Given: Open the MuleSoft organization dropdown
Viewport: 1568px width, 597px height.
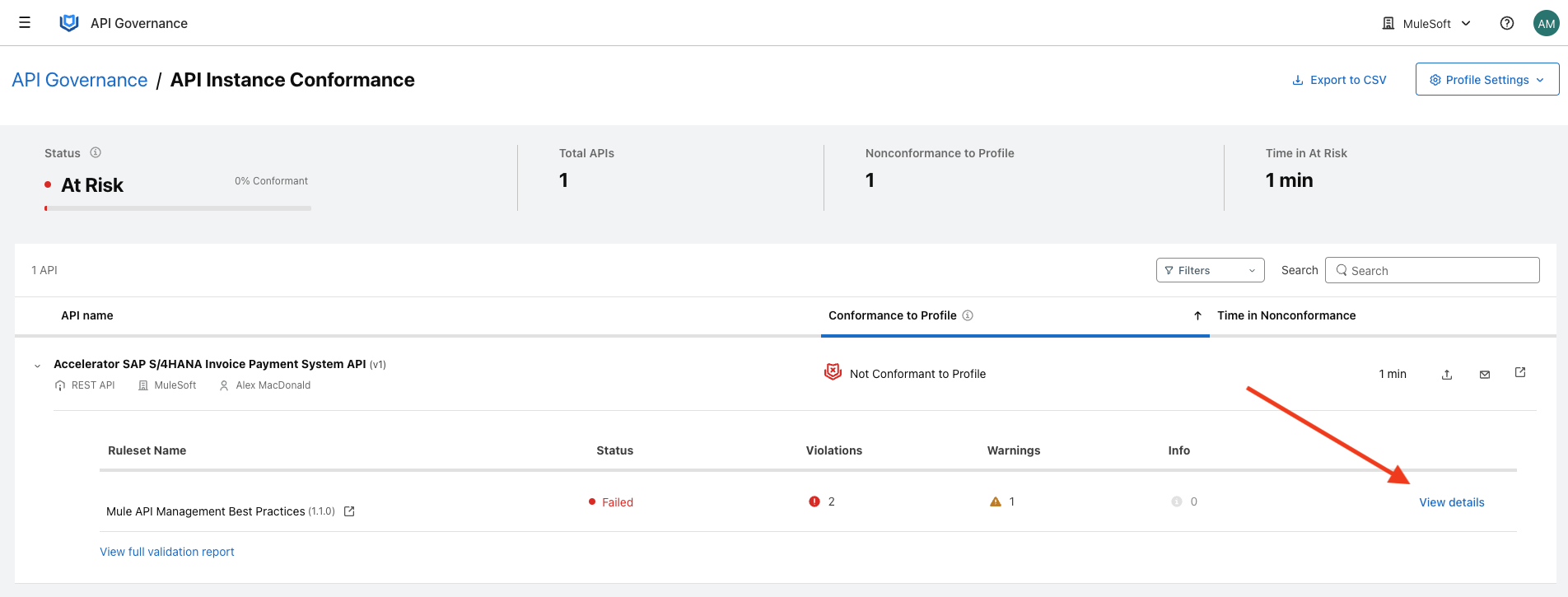Looking at the screenshot, I should click(x=1426, y=23).
